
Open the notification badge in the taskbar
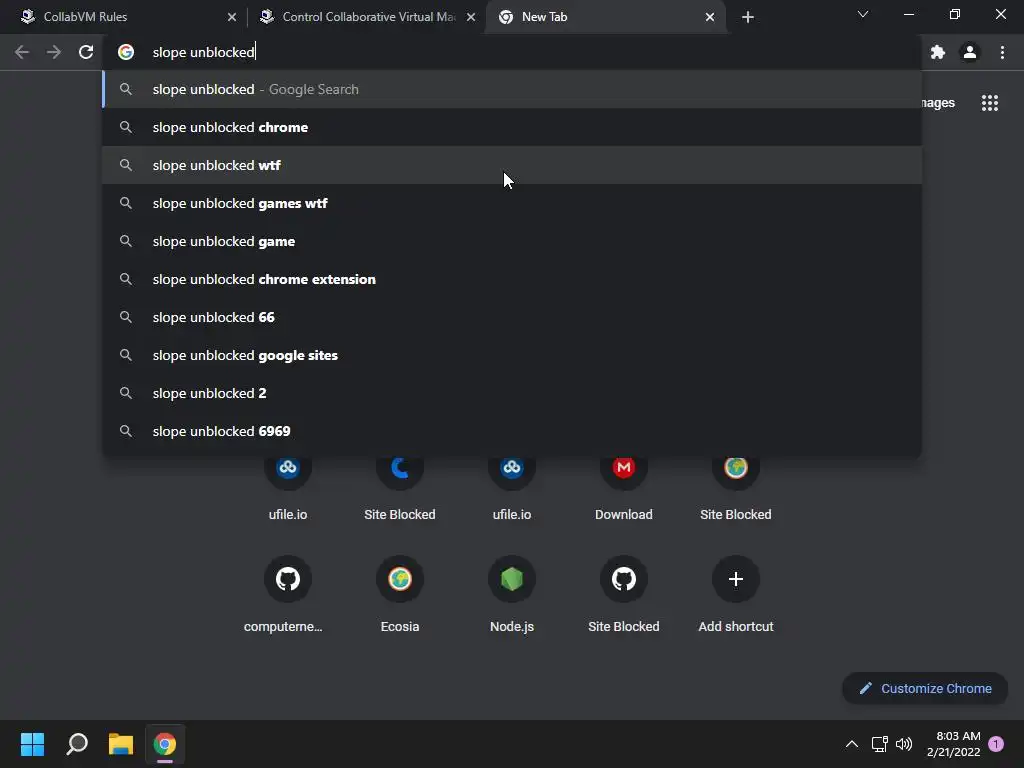tap(996, 744)
